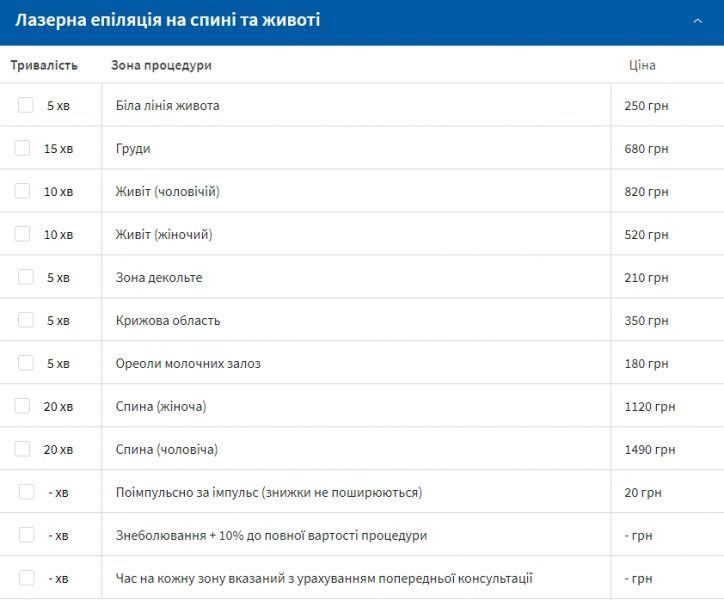Screen dimensions: 724x600
Task: Select the Спина (жіноча) checkbox
Action: (x=23, y=406)
